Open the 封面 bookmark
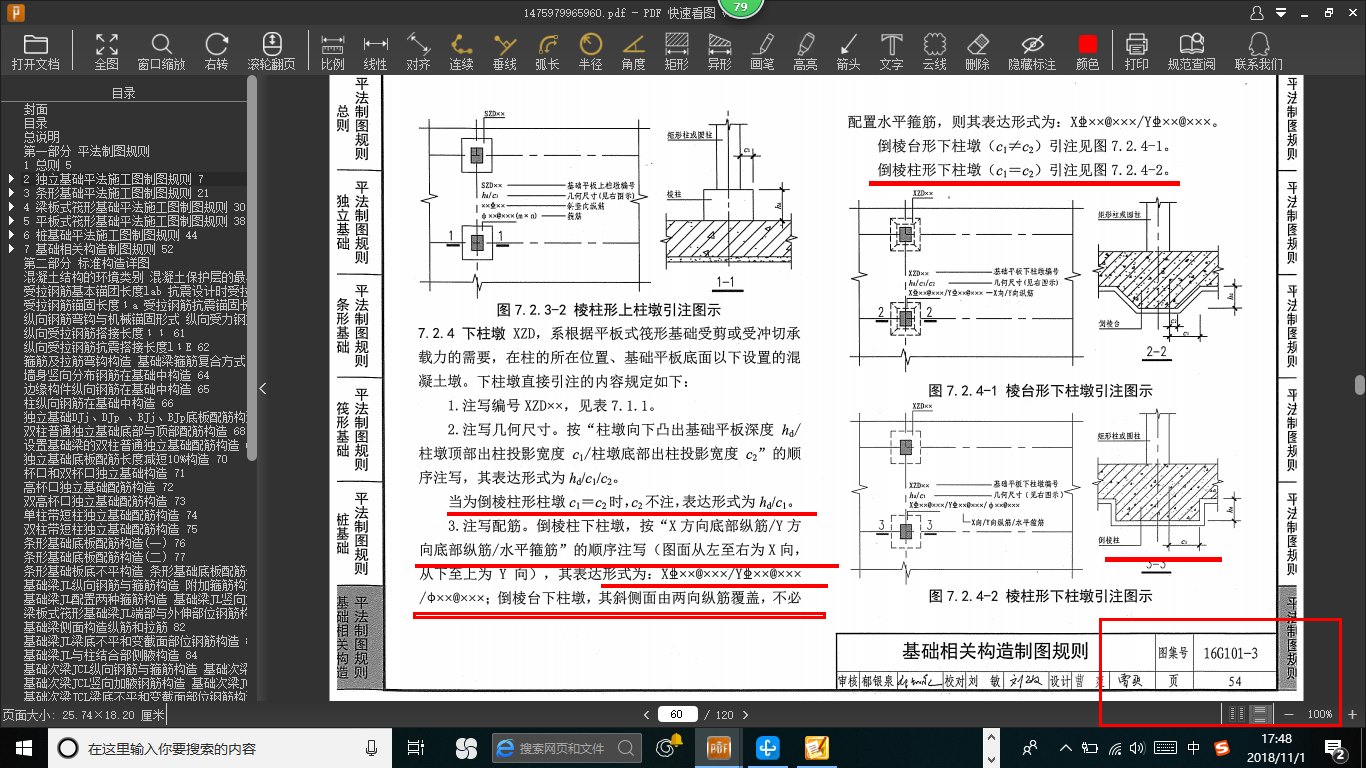 point(36,108)
